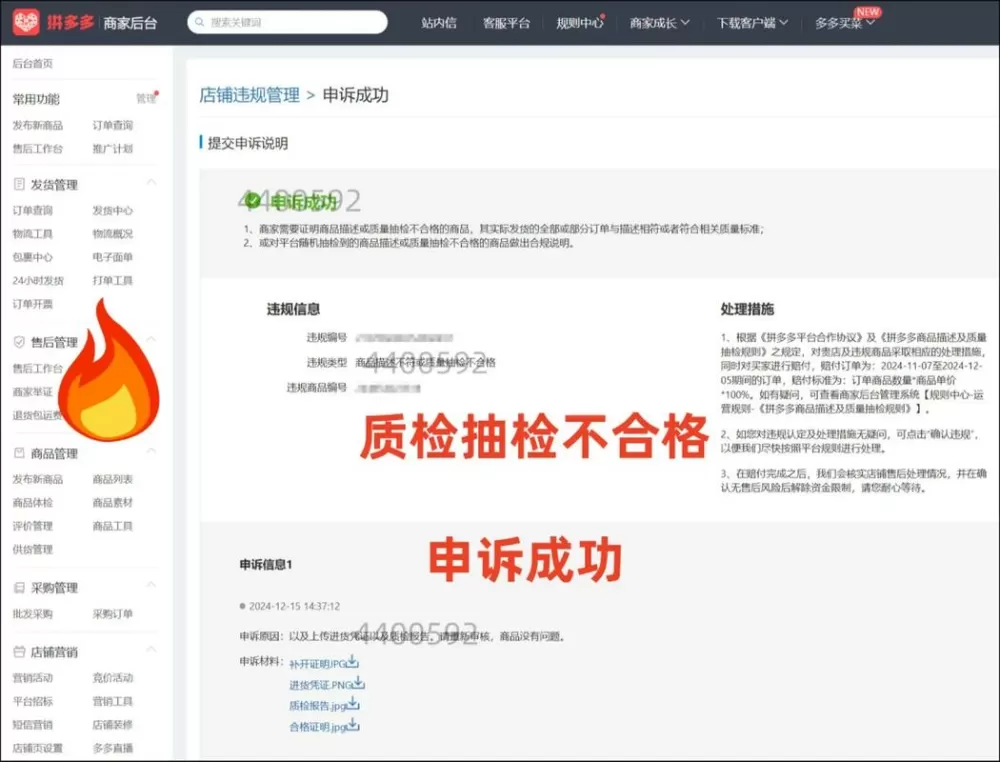Open the 多多买菜 dropdown menu
The width and height of the screenshot is (1000, 762).
[x=844, y=23]
